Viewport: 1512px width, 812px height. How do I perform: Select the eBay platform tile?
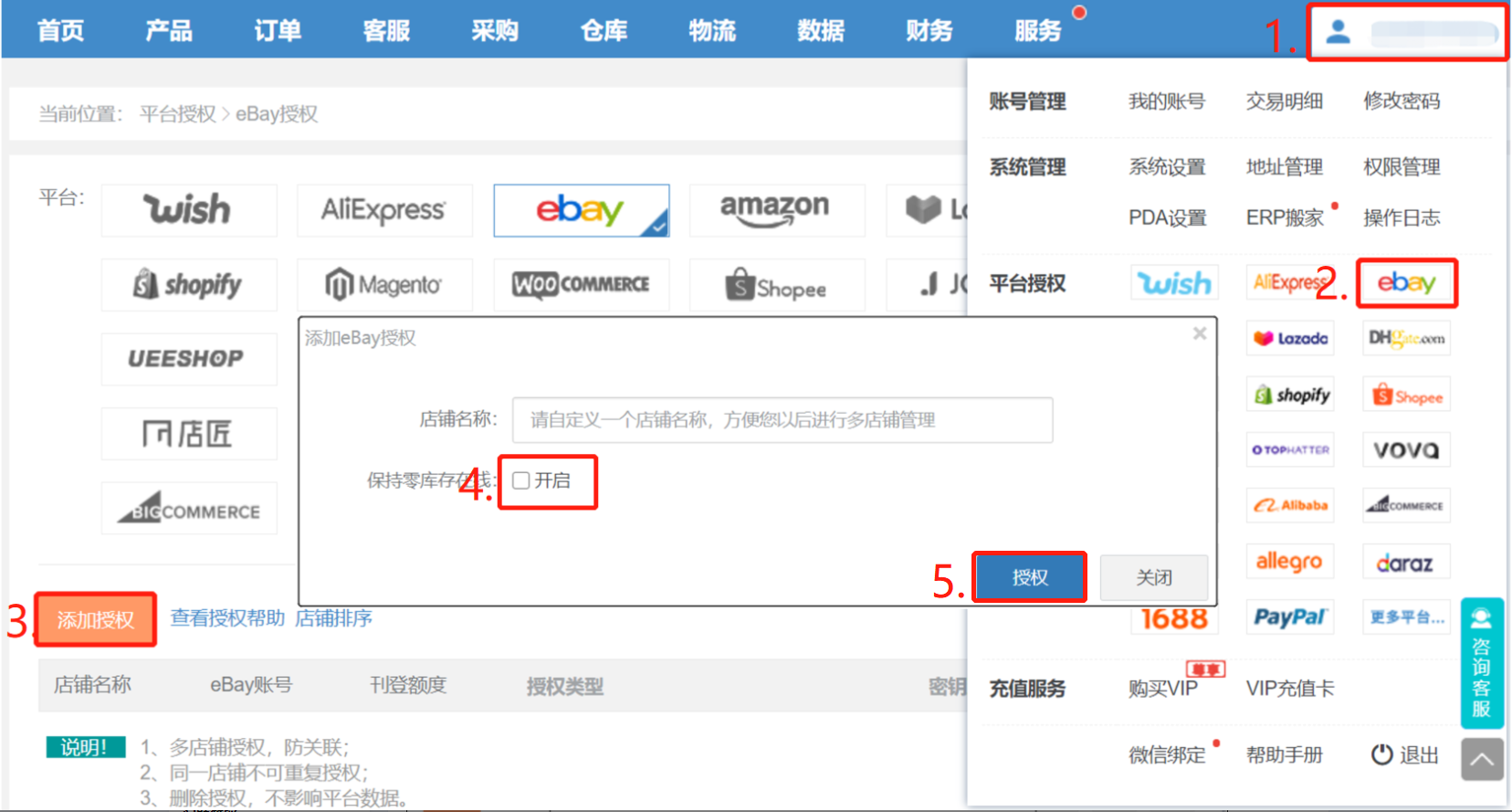click(581, 210)
